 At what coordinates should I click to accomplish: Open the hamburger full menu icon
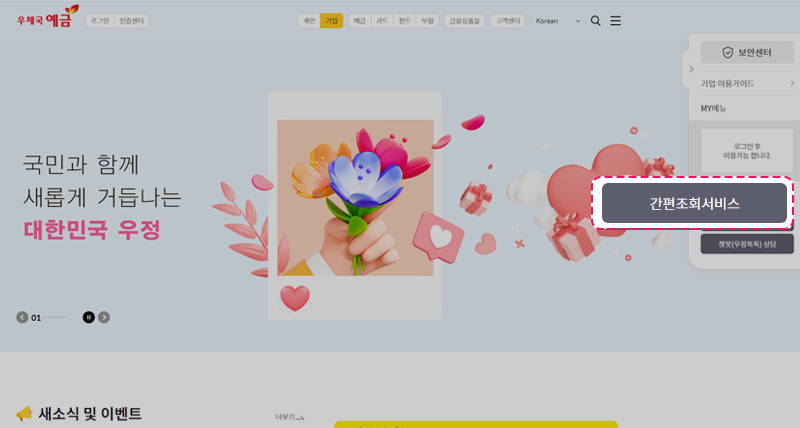coord(616,21)
